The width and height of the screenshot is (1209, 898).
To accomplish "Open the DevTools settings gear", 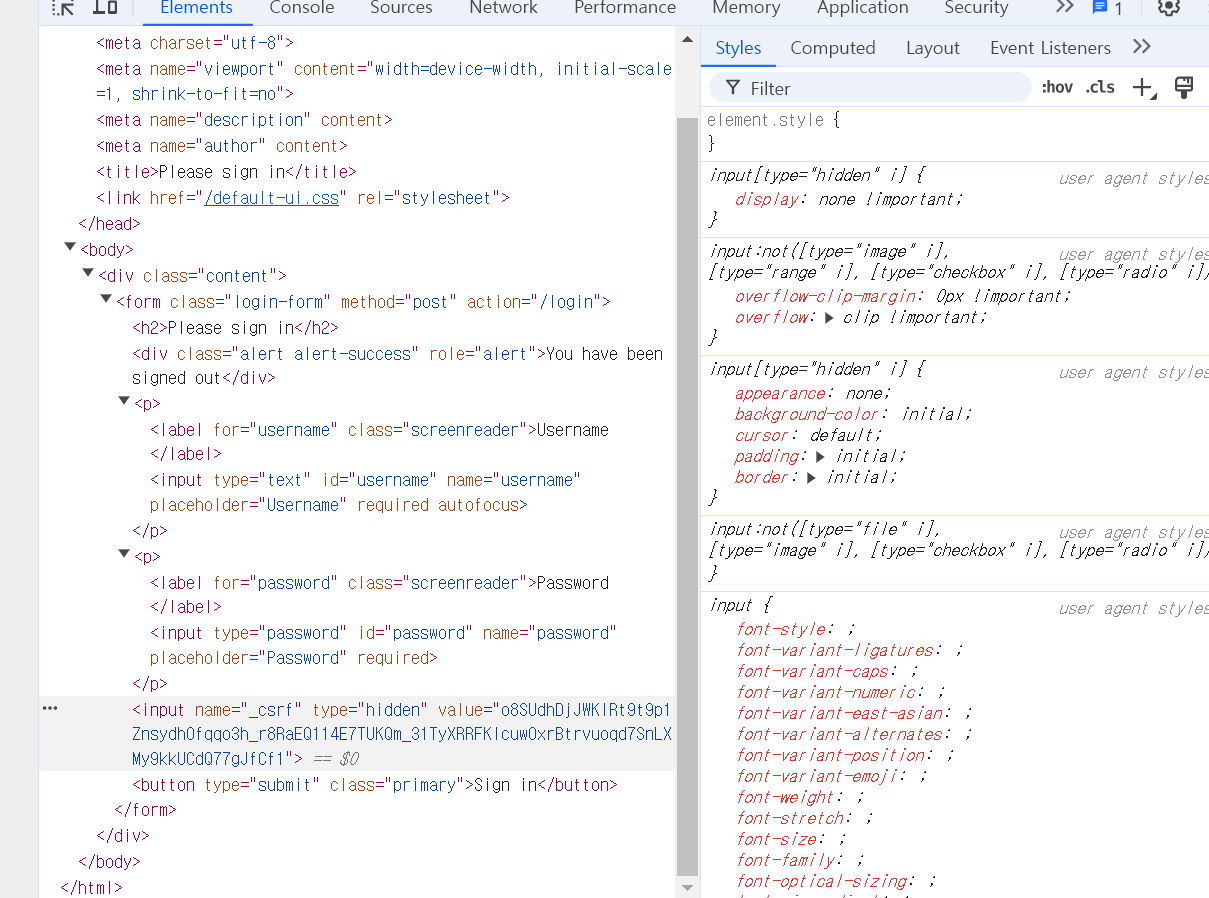I will pos(1169,8).
